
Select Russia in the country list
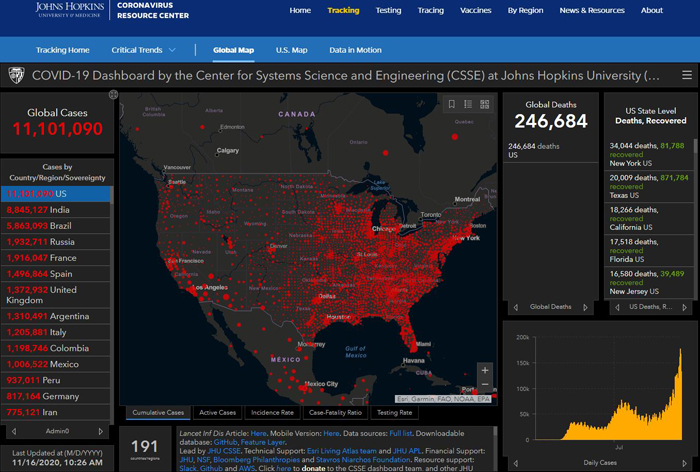tap(55, 242)
